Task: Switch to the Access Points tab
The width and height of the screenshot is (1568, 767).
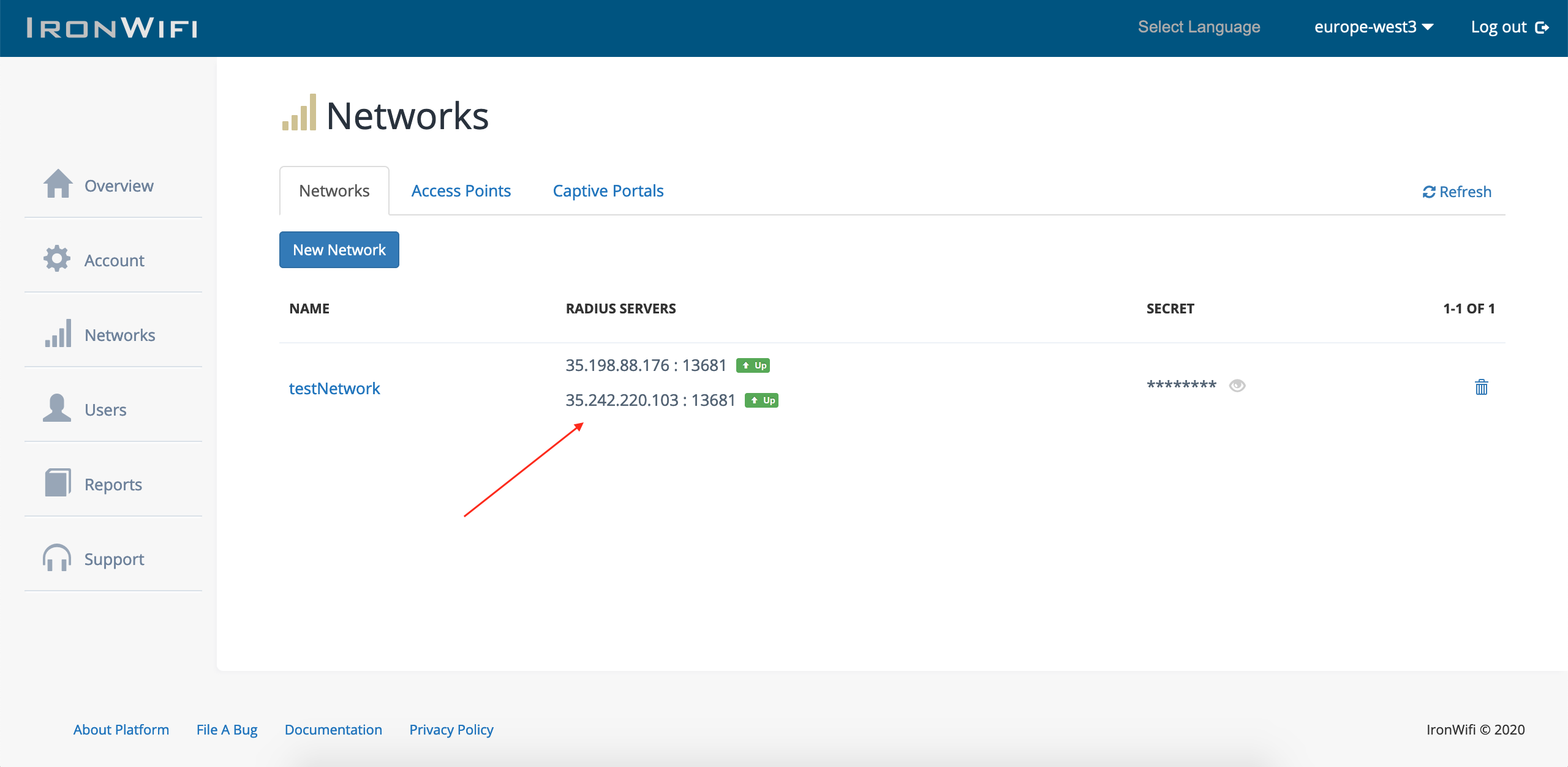Action: pyautogui.click(x=461, y=190)
